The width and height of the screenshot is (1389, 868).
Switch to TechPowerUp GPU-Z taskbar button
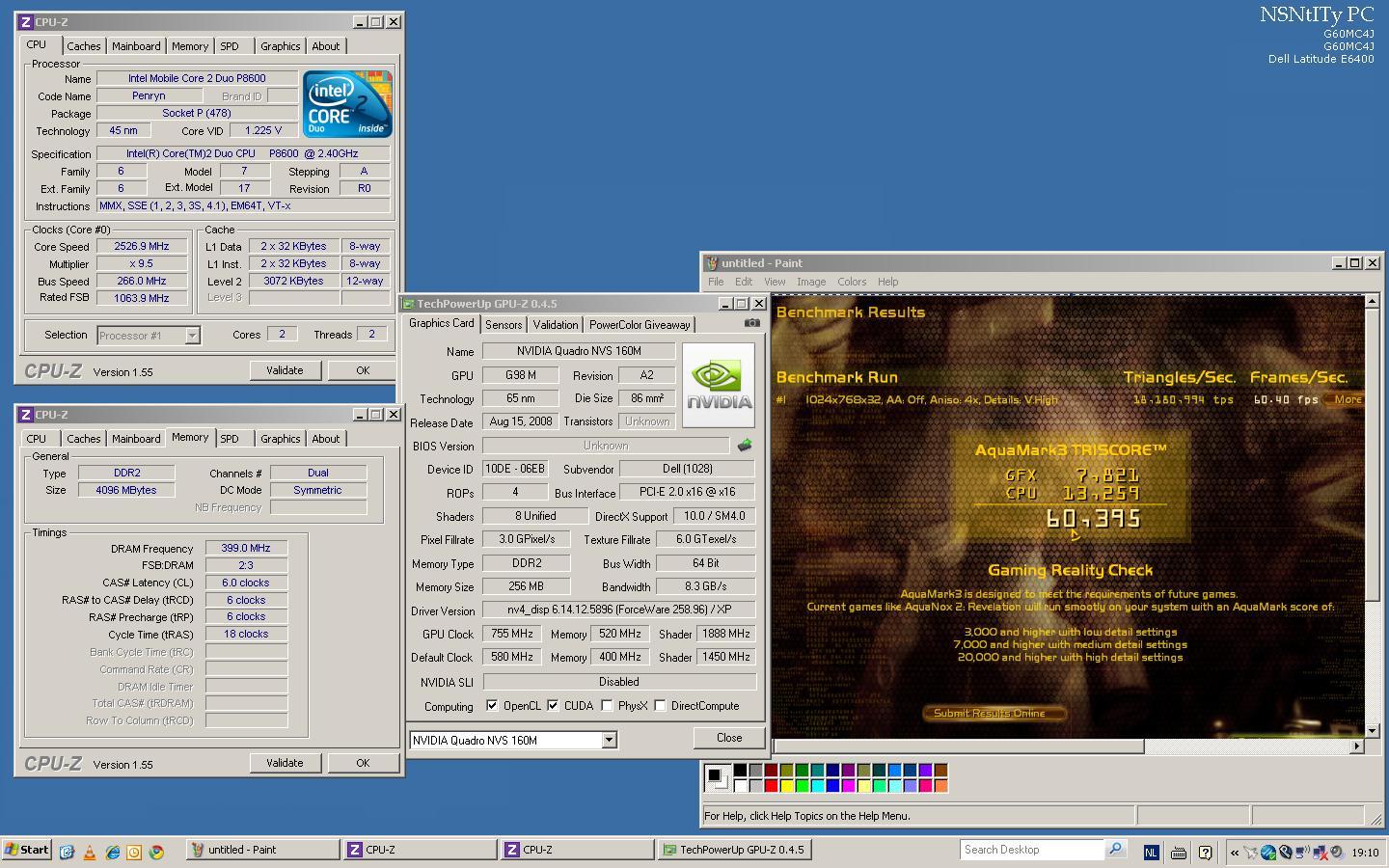tap(734, 850)
